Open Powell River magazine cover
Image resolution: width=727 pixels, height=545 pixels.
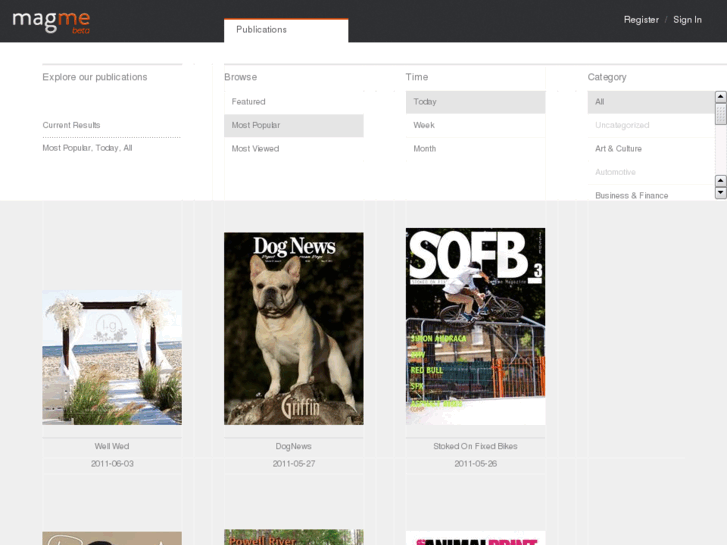point(293,537)
